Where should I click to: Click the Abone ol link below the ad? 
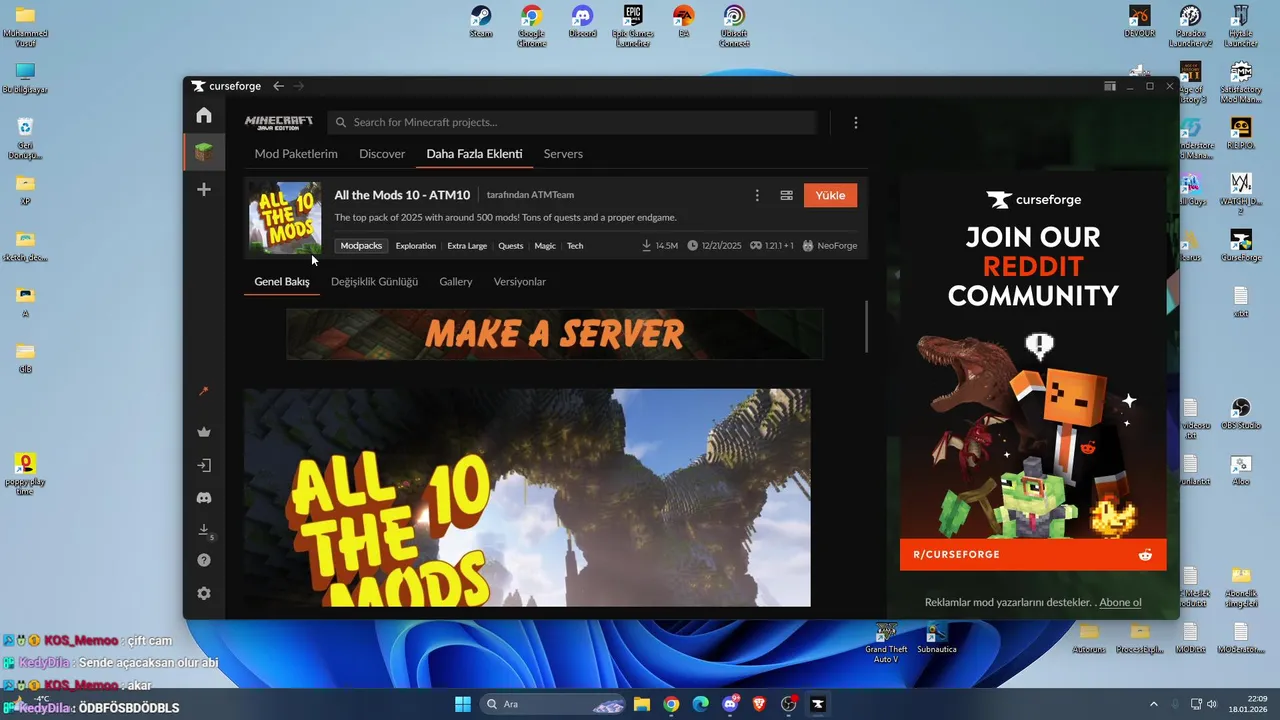coord(1120,603)
